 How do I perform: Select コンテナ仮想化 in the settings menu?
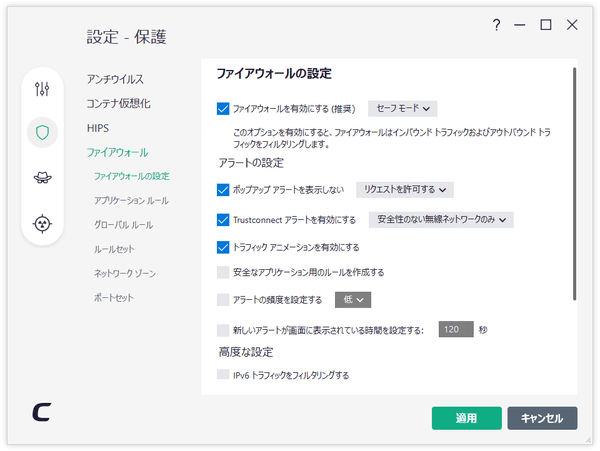pyautogui.click(x=119, y=103)
